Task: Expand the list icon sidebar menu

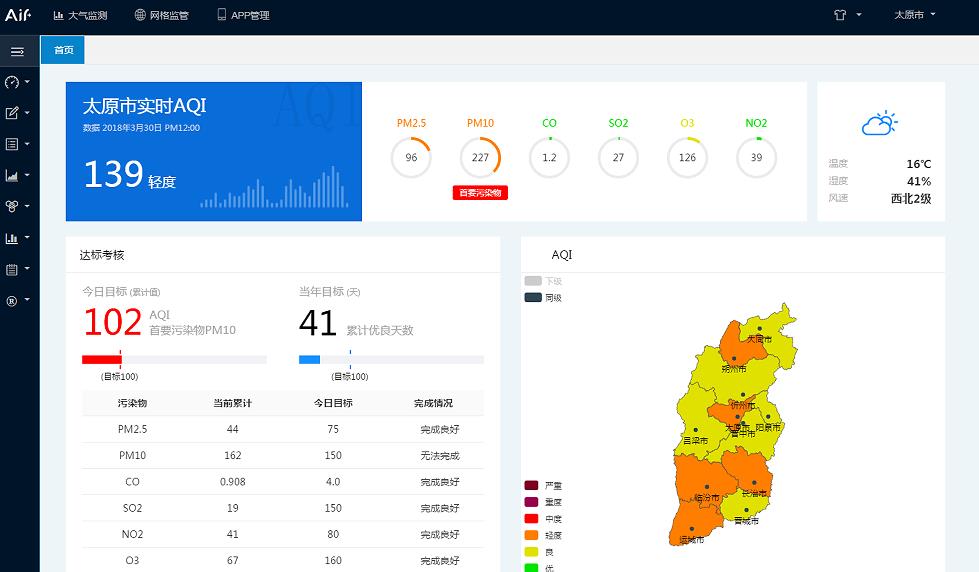Action: [x=13, y=144]
